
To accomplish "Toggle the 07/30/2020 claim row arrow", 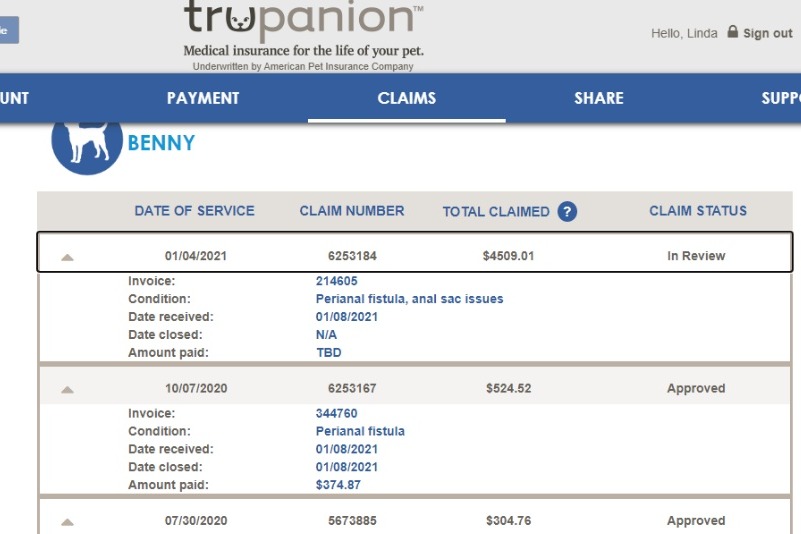I will tap(67, 522).
